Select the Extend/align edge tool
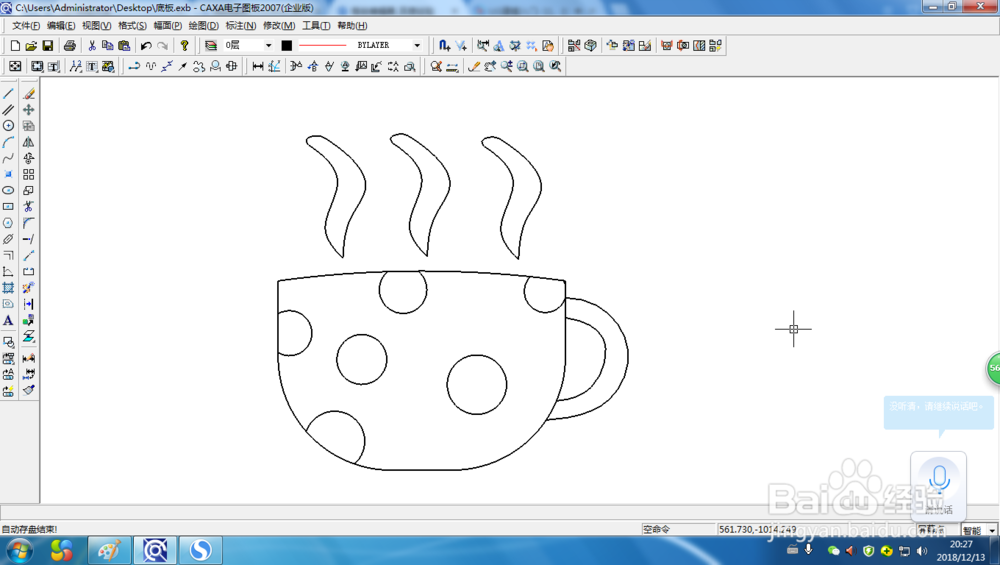The width and height of the screenshot is (1000, 565). (x=29, y=239)
